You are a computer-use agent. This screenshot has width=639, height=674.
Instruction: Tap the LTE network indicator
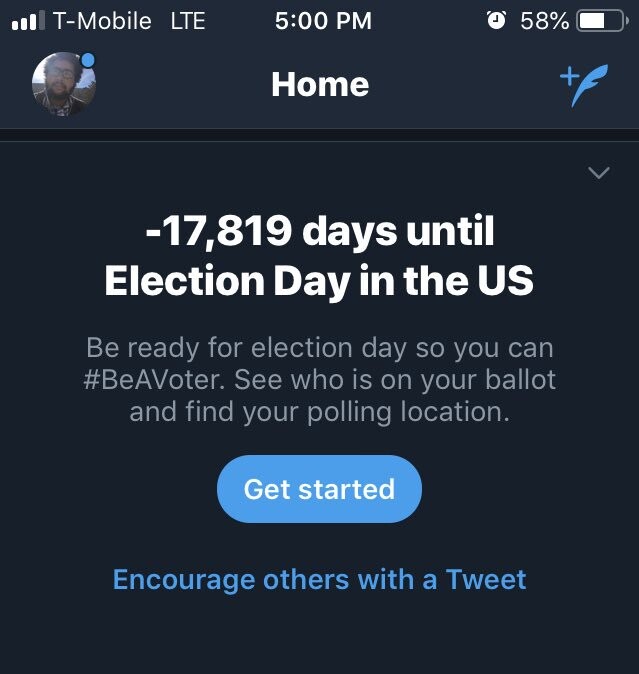click(x=187, y=21)
